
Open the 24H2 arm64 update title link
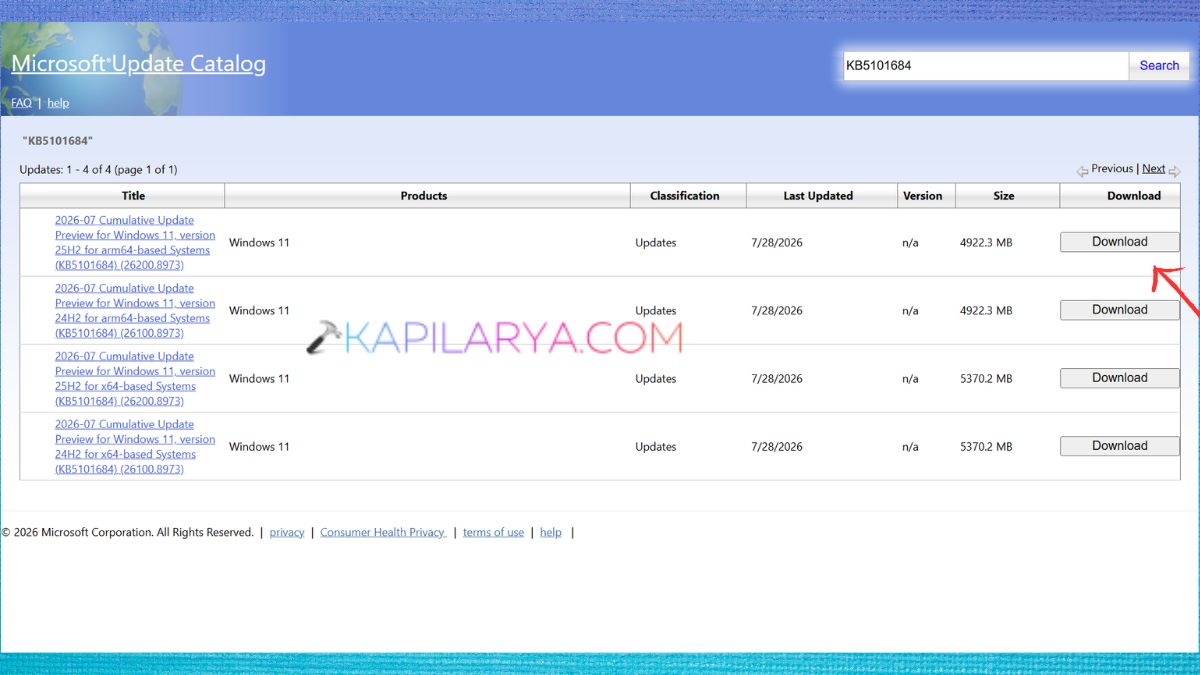pyautogui.click(x=134, y=311)
